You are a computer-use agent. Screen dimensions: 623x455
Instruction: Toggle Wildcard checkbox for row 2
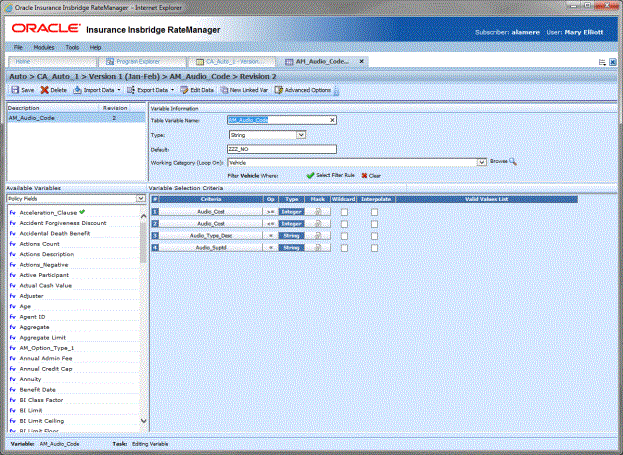point(344,224)
